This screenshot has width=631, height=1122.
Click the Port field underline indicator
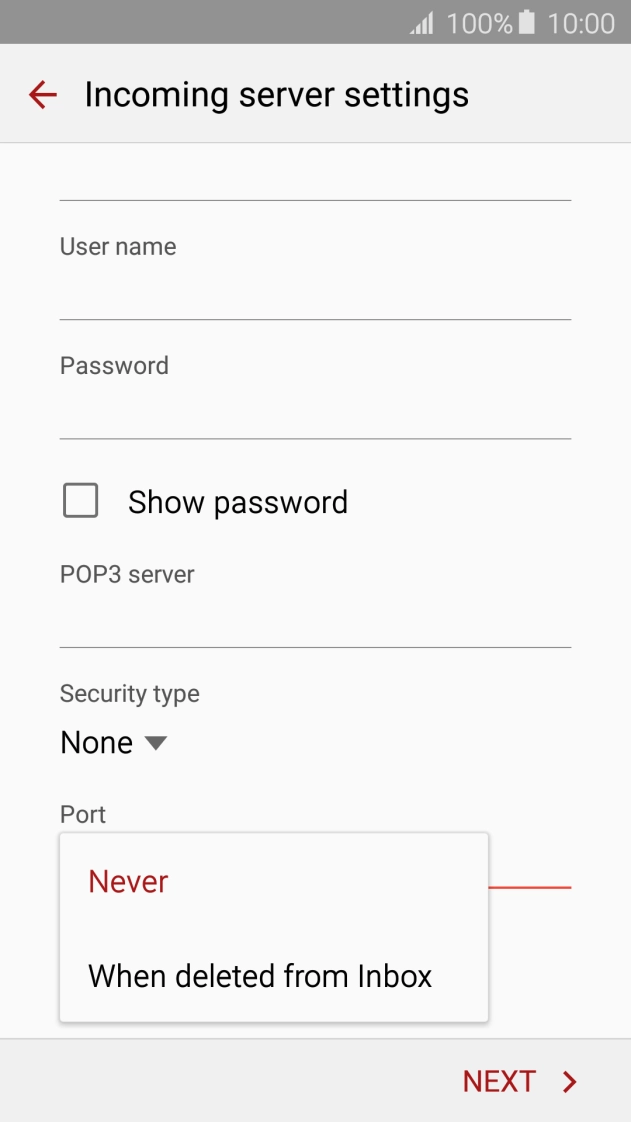(x=531, y=884)
